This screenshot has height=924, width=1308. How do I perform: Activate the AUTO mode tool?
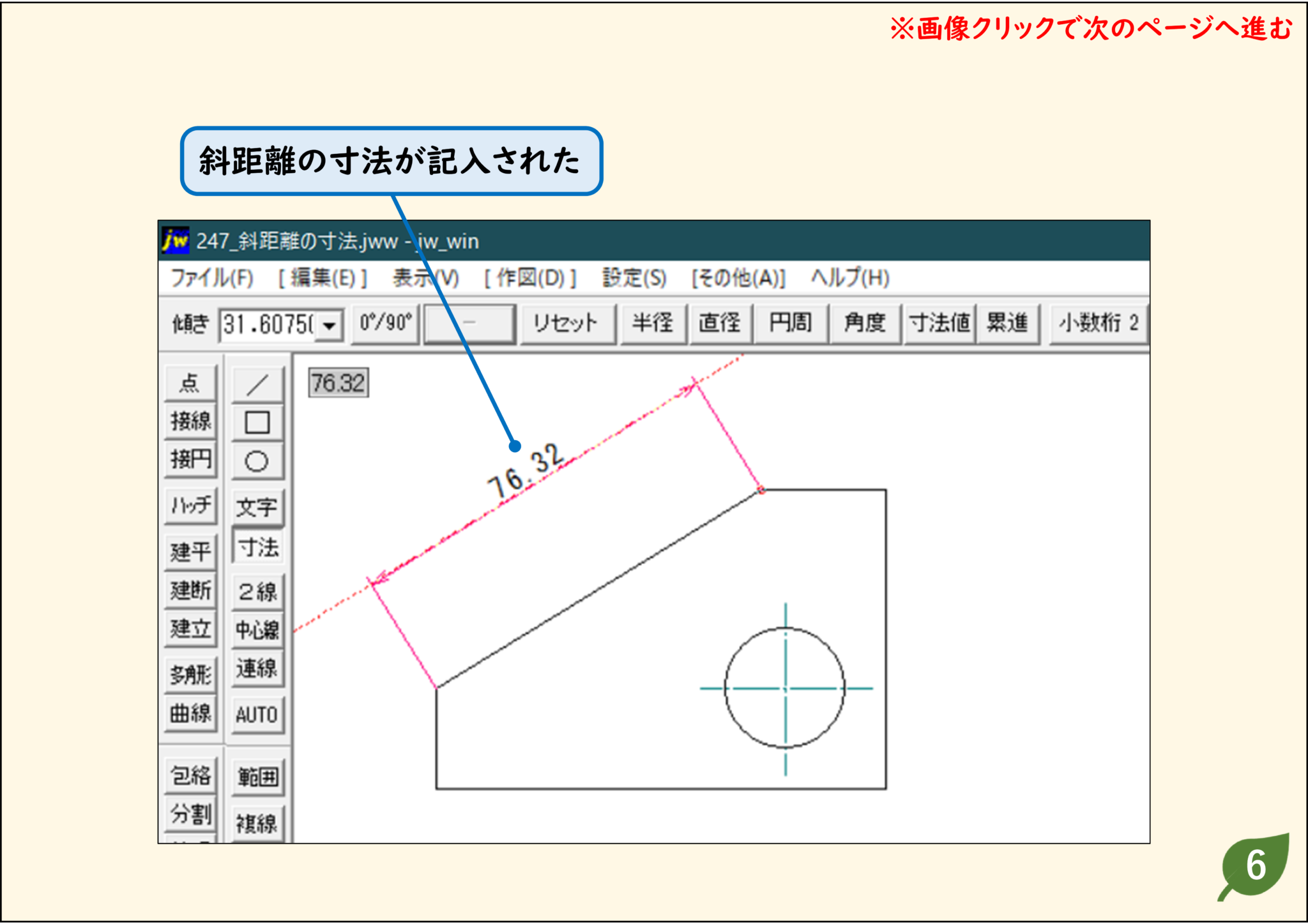[x=257, y=715]
